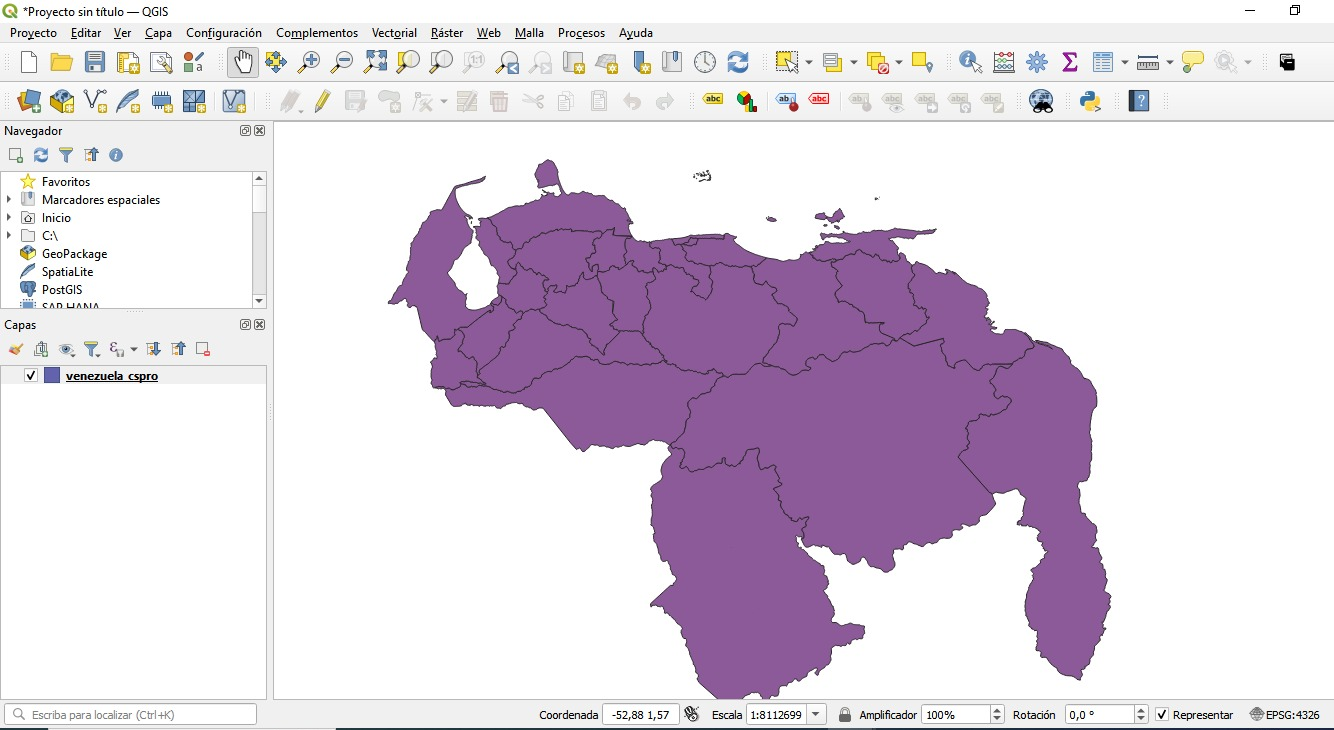This screenshot has width=1334, height=730.
Task: Open the Complementos menu
Action: click(317, 33)
